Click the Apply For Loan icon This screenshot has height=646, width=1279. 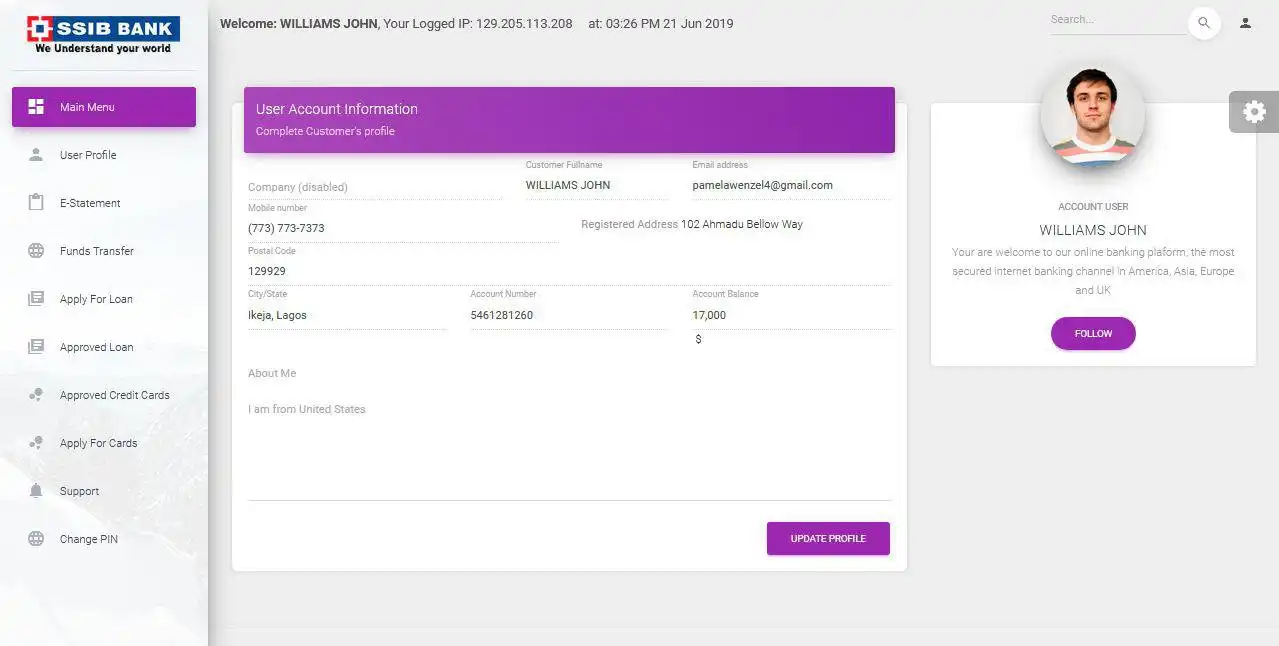coord(36,299)
